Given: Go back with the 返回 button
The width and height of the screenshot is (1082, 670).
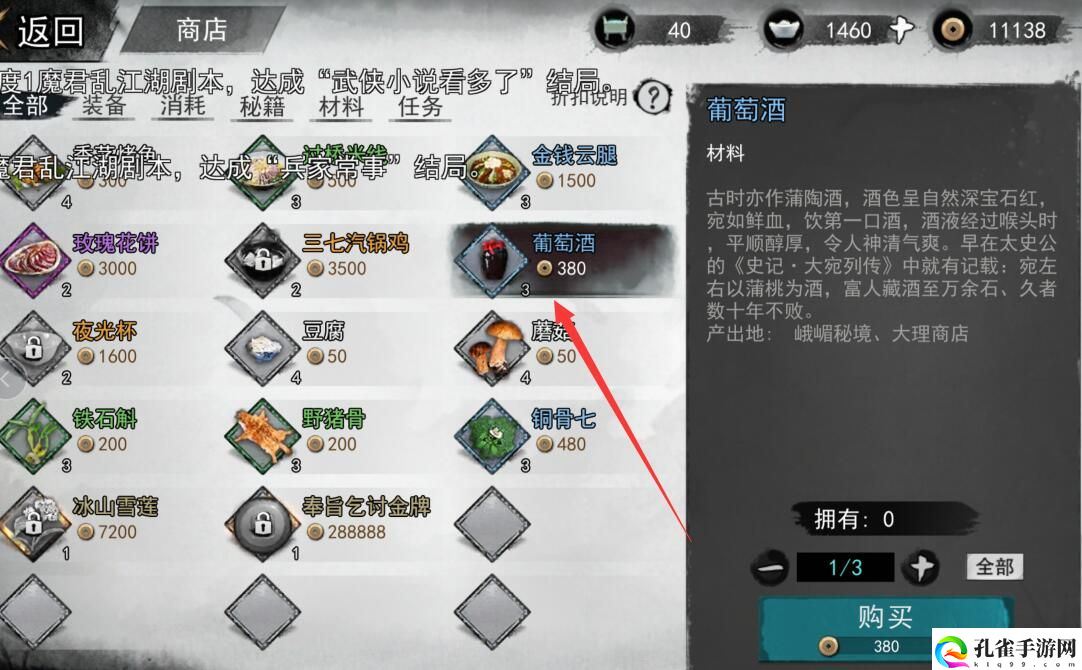Looking at the screenshot, I should click(48, 30).
